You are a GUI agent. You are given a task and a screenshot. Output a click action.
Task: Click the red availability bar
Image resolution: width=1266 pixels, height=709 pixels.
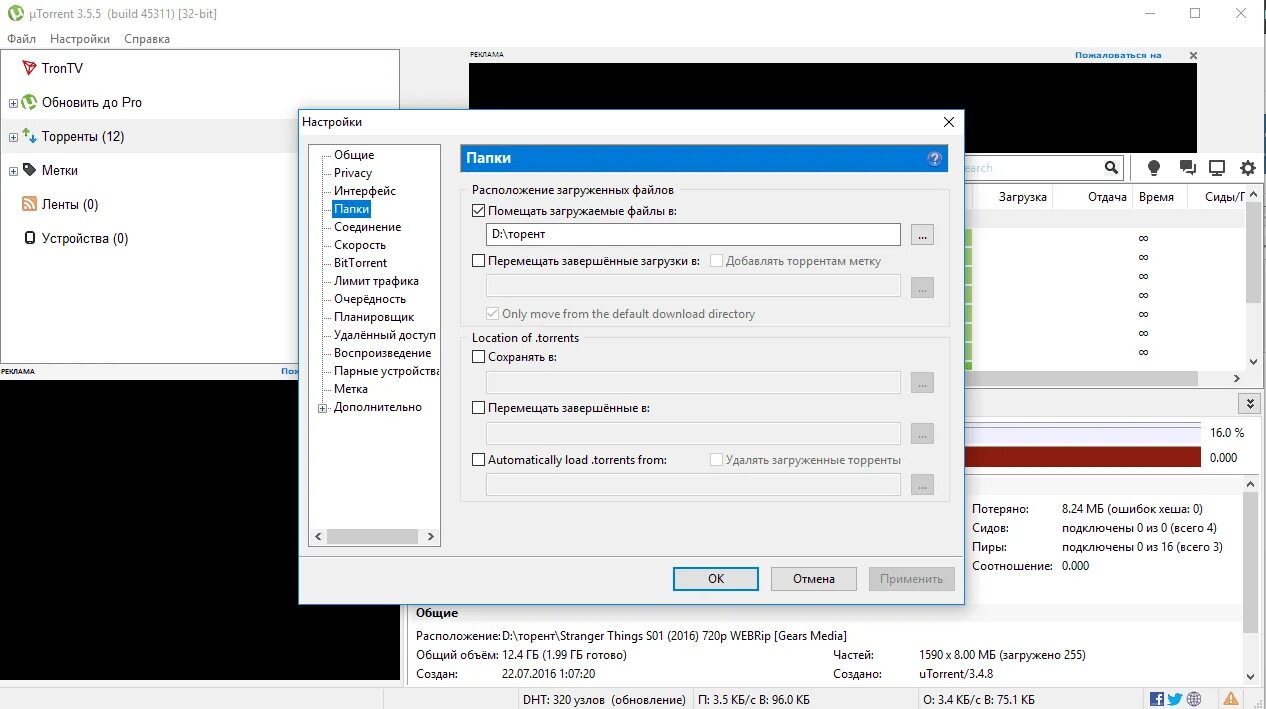click(x=1082, y=457)
